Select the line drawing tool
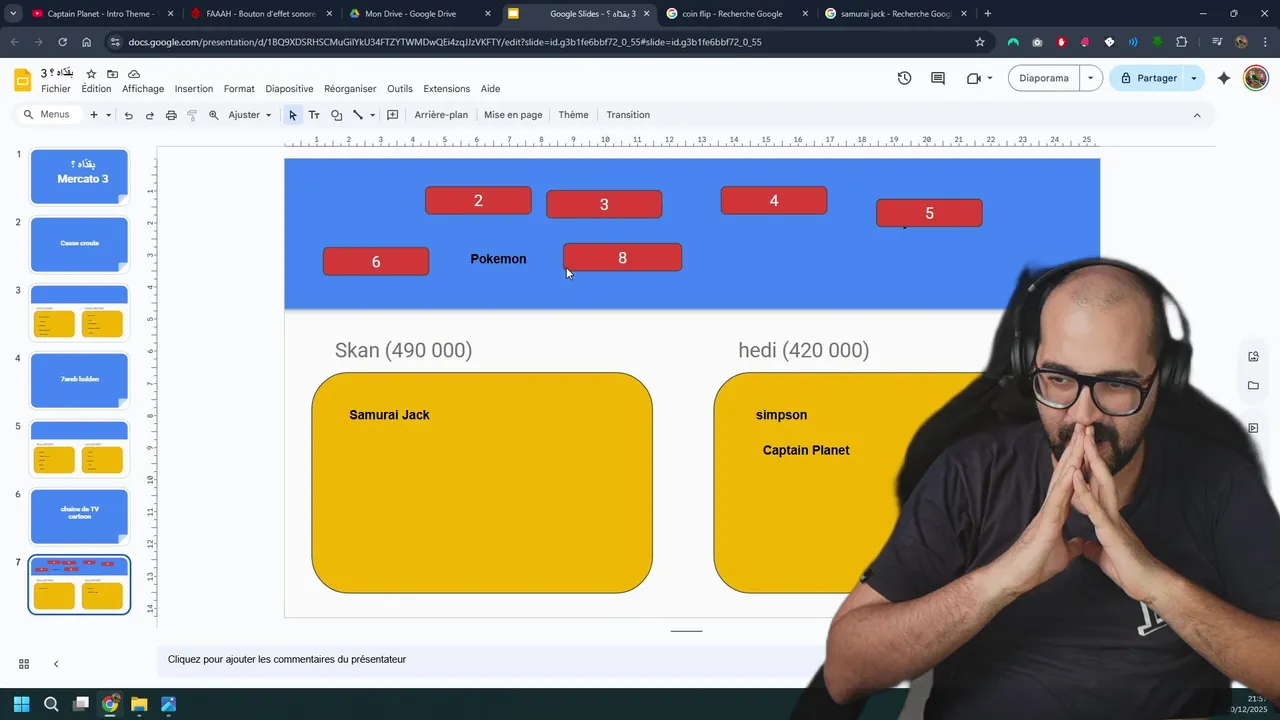This screenshot has height=720, width=1280. click(358, 115)
